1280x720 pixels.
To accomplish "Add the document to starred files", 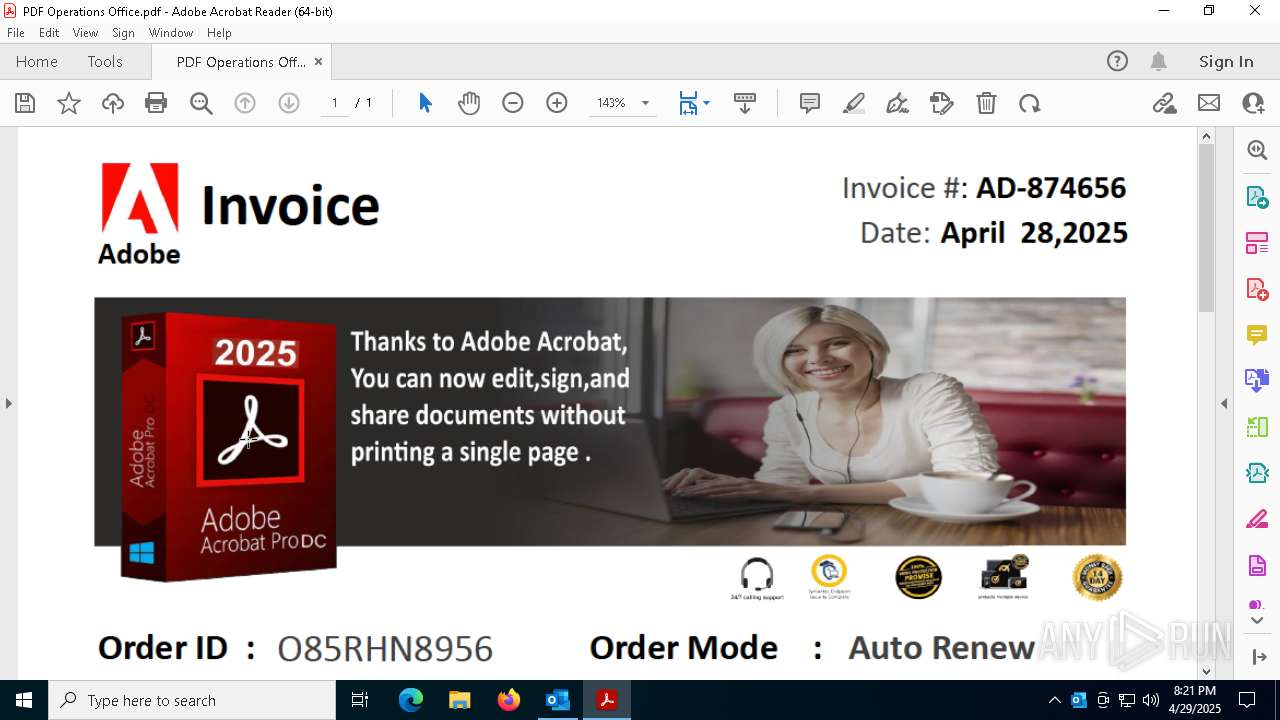I will tap(69, 103).
